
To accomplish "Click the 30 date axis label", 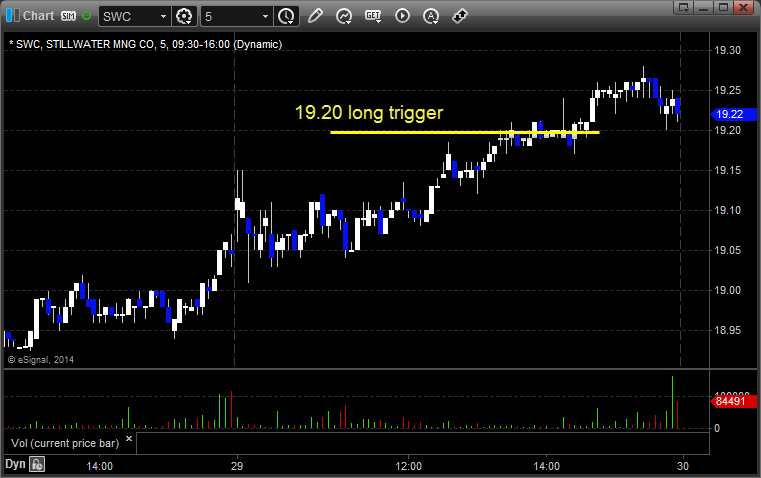I will (683, 466).
